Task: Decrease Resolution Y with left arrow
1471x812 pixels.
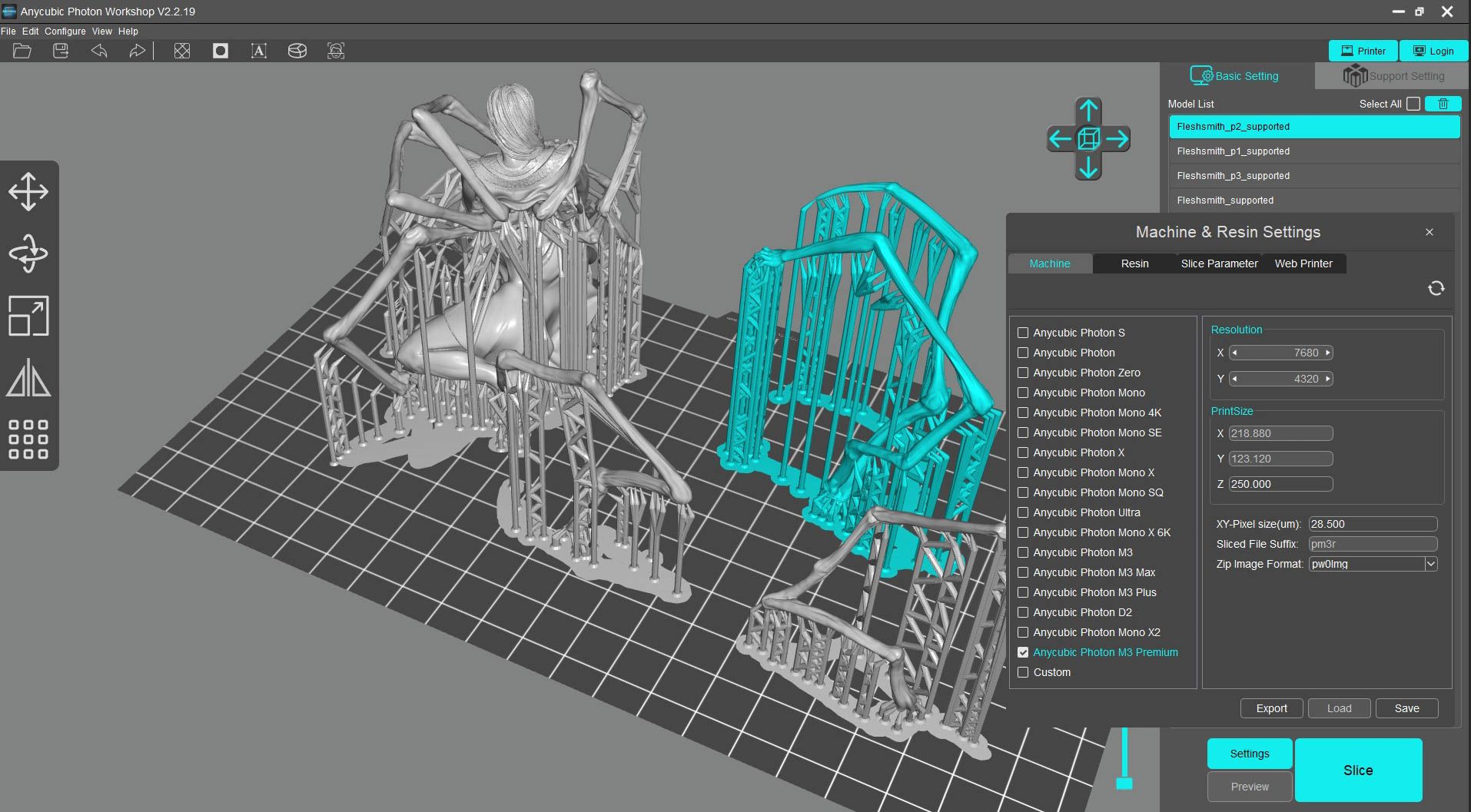Action: [1234, 379]
